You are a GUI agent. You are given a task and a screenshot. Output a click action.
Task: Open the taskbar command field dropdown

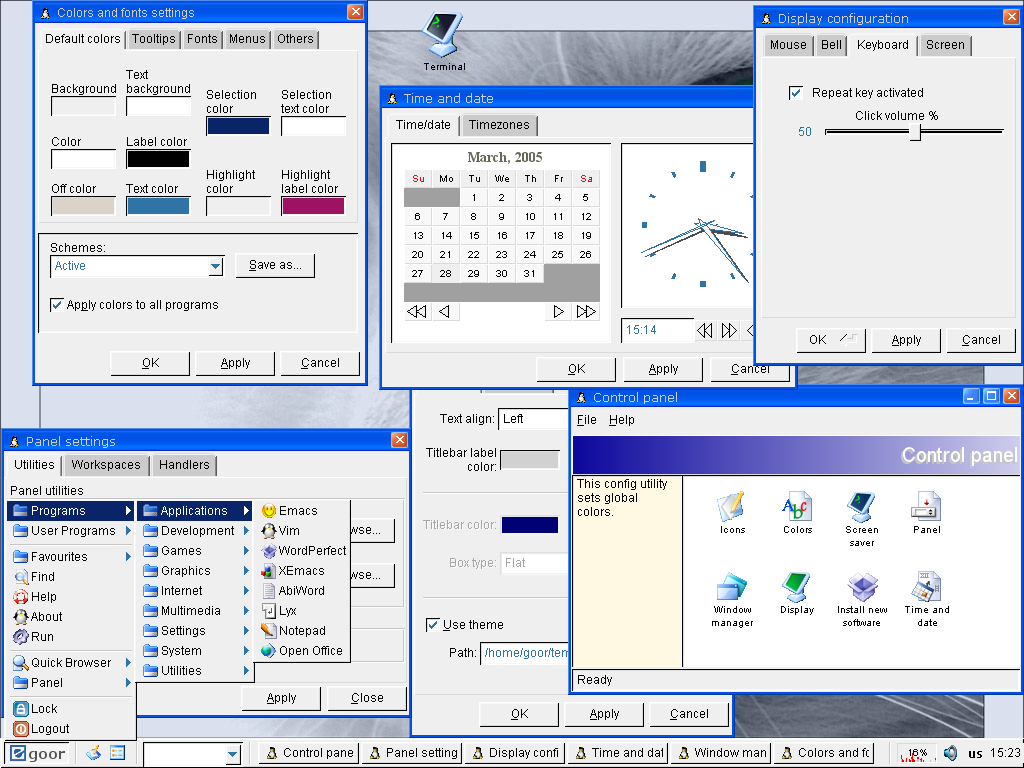tap(233, 754)
